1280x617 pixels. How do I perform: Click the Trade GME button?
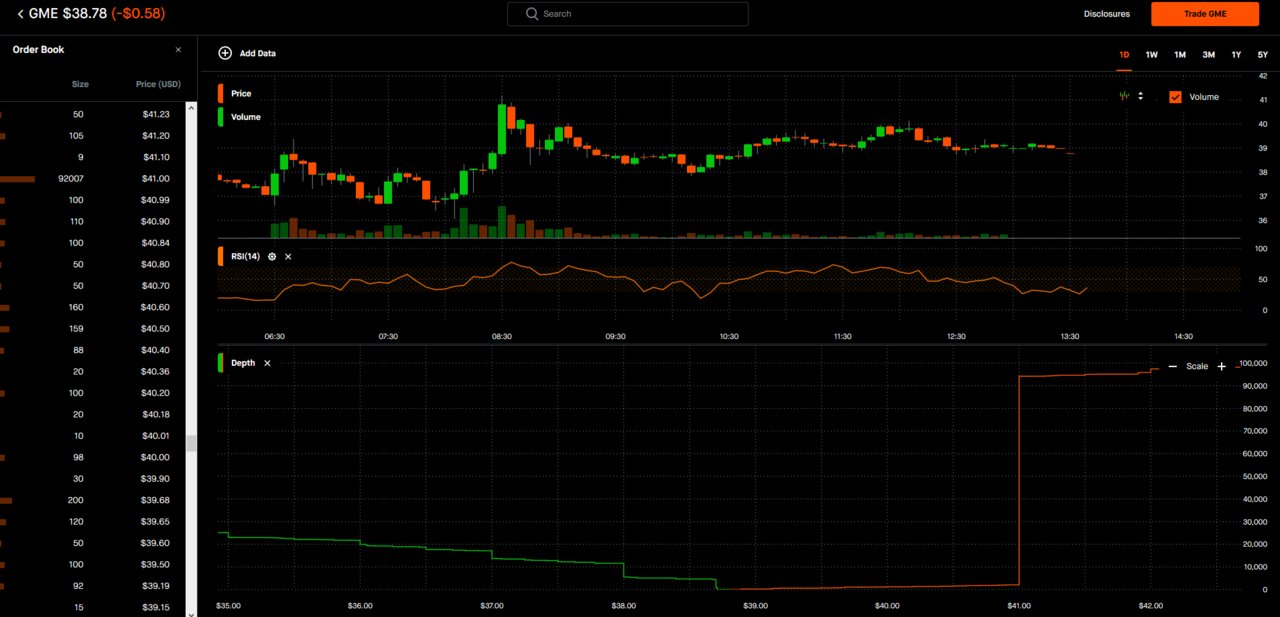[x=1205, y=14]
